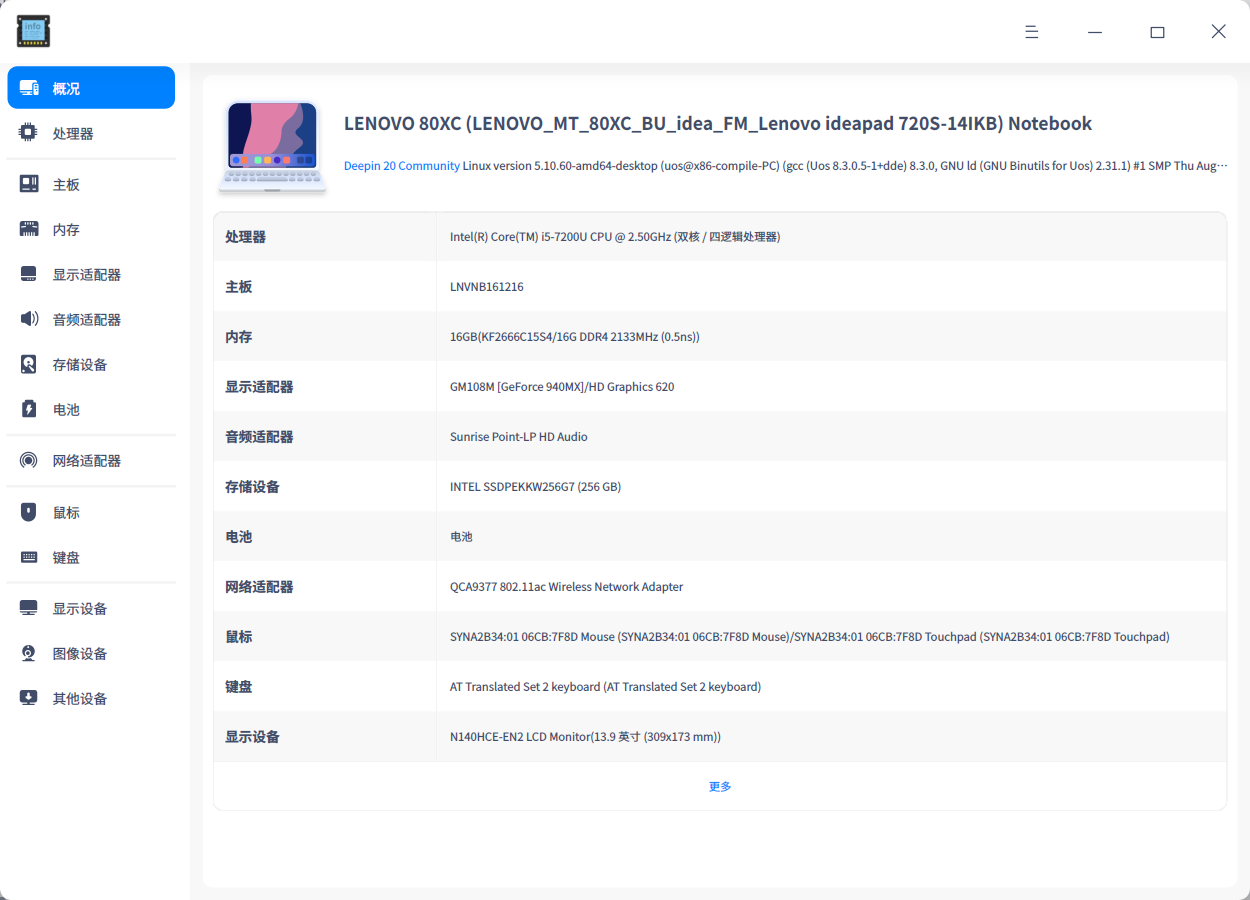This screenshot has height=900, width=1250.
Task: Click the GM108M GeForce 940MX value
Action: [562, 386]
